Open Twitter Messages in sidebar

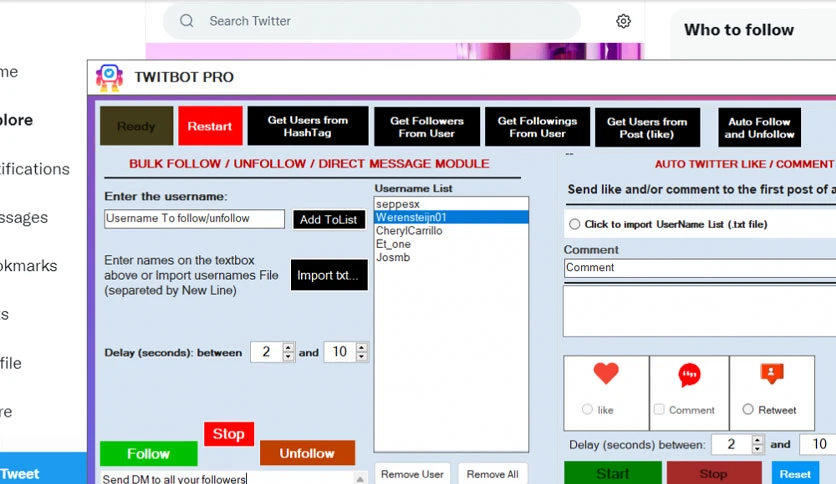click(x=24, y=217)
